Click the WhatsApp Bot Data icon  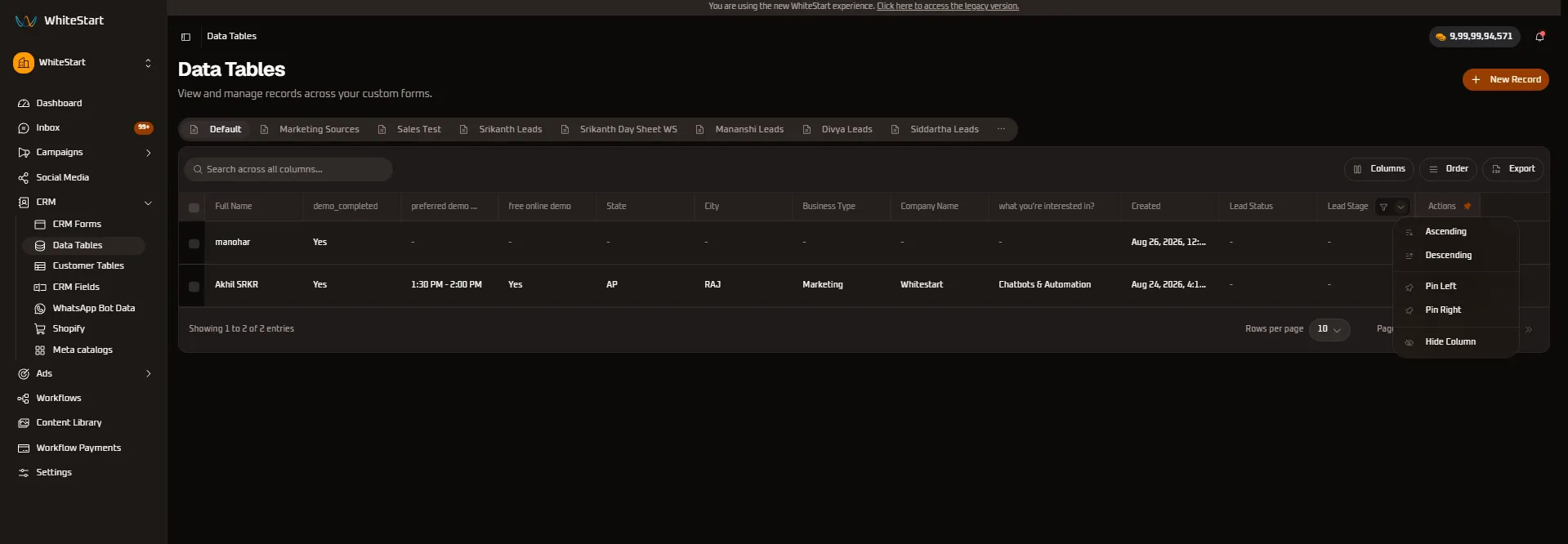click(x=40, y=309)
